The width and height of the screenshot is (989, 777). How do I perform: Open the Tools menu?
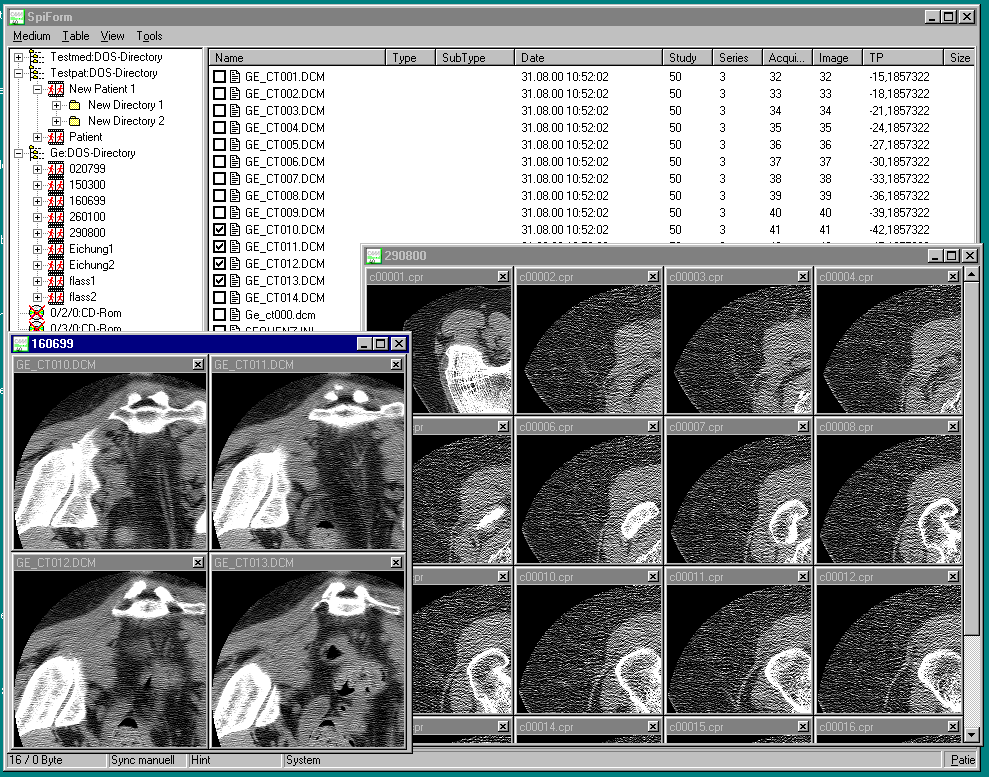pos(149,36)
